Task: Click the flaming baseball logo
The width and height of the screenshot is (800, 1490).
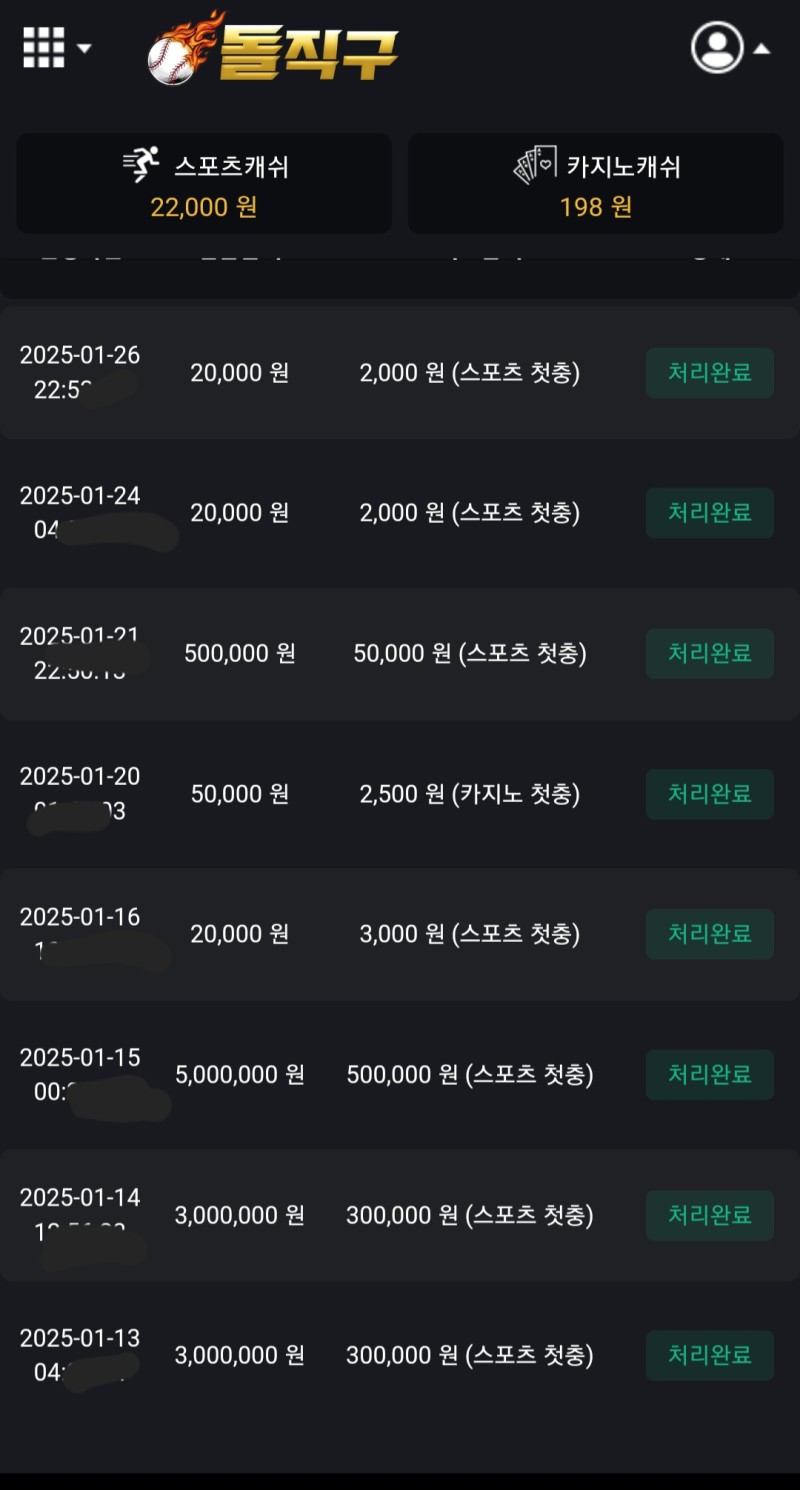Action: (174, 52)
